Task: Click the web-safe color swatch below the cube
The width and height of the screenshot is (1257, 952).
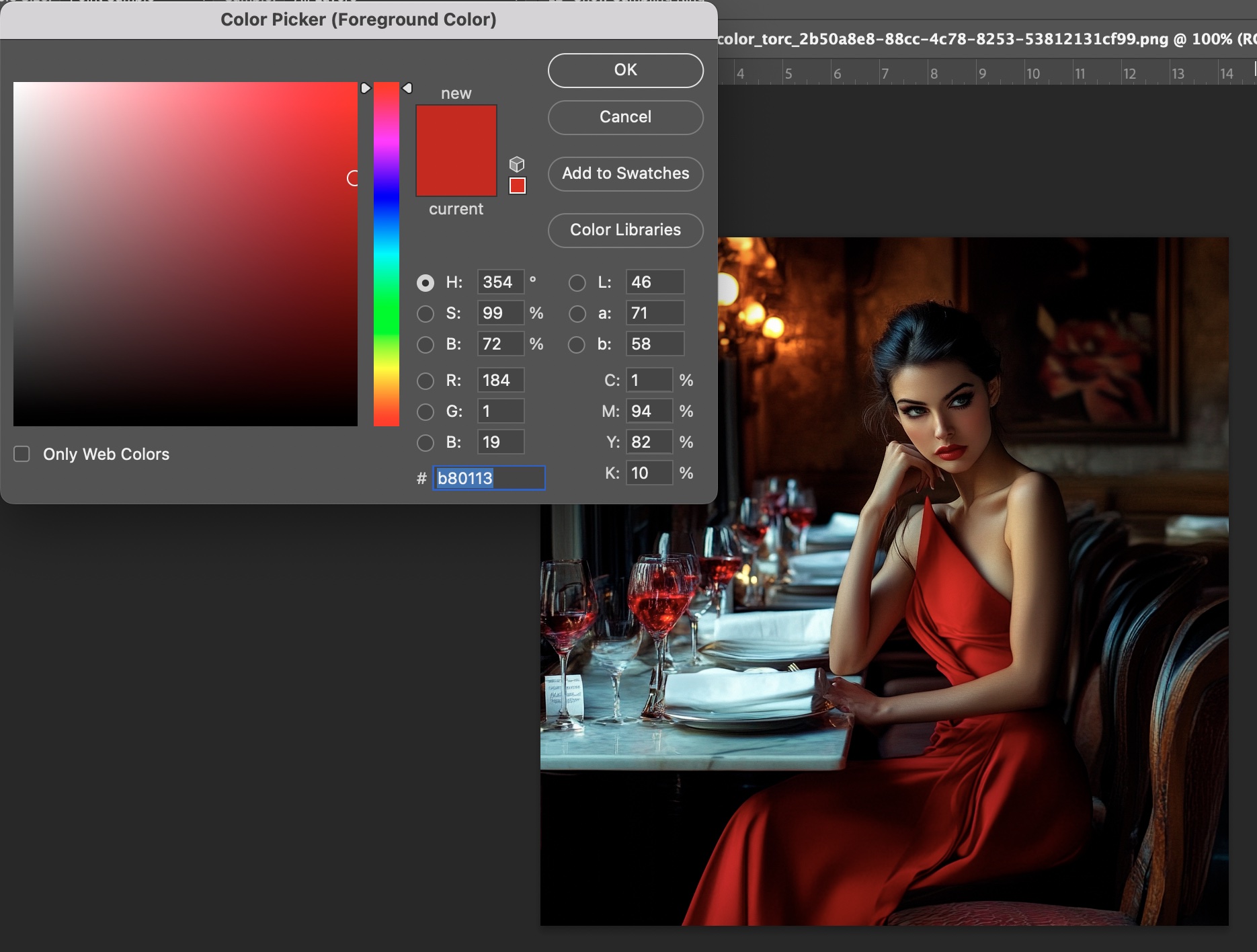Action: (x=517, y=186)
